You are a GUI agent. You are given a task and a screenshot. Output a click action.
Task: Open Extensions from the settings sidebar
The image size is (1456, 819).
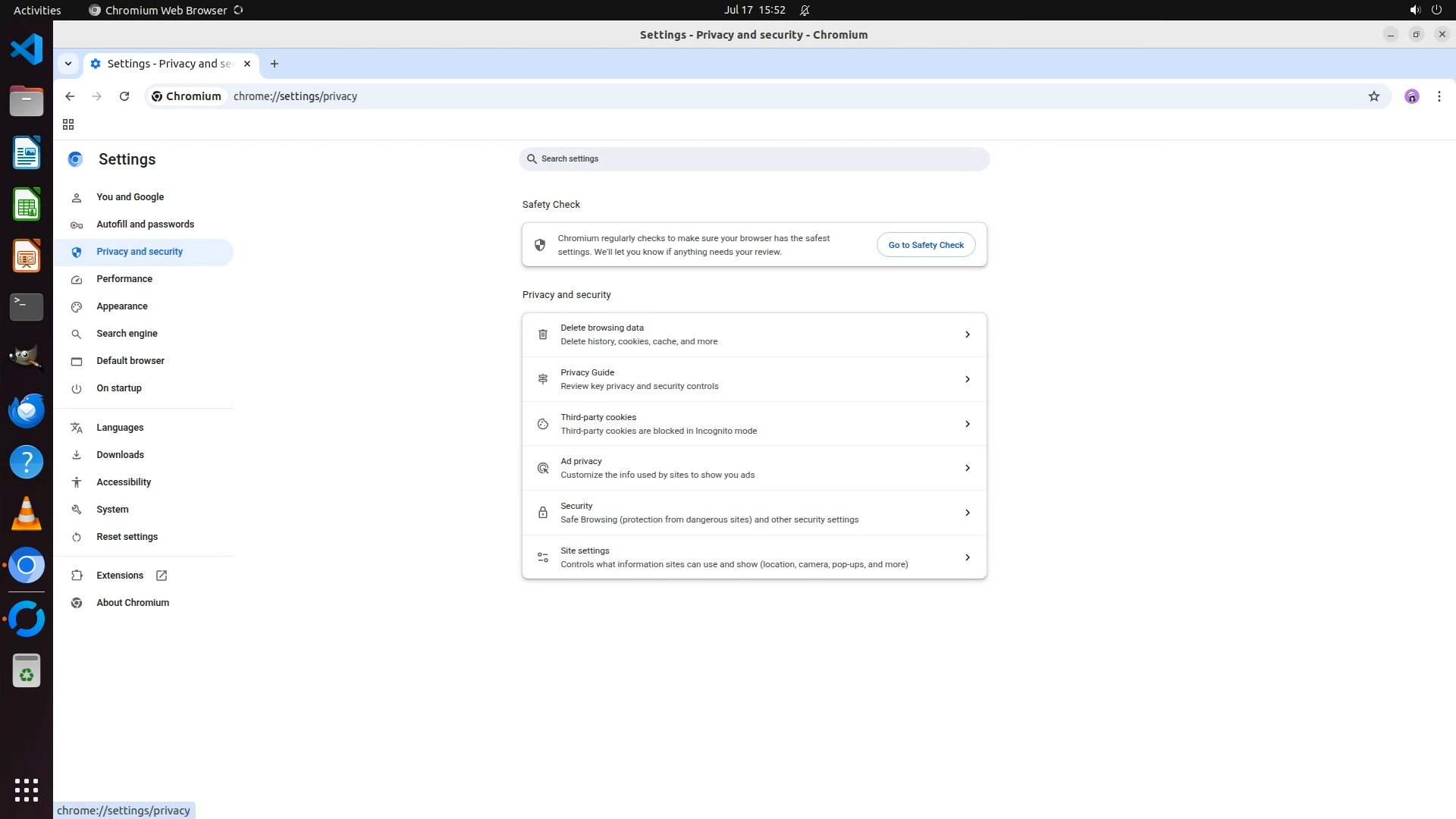point(120,576)
